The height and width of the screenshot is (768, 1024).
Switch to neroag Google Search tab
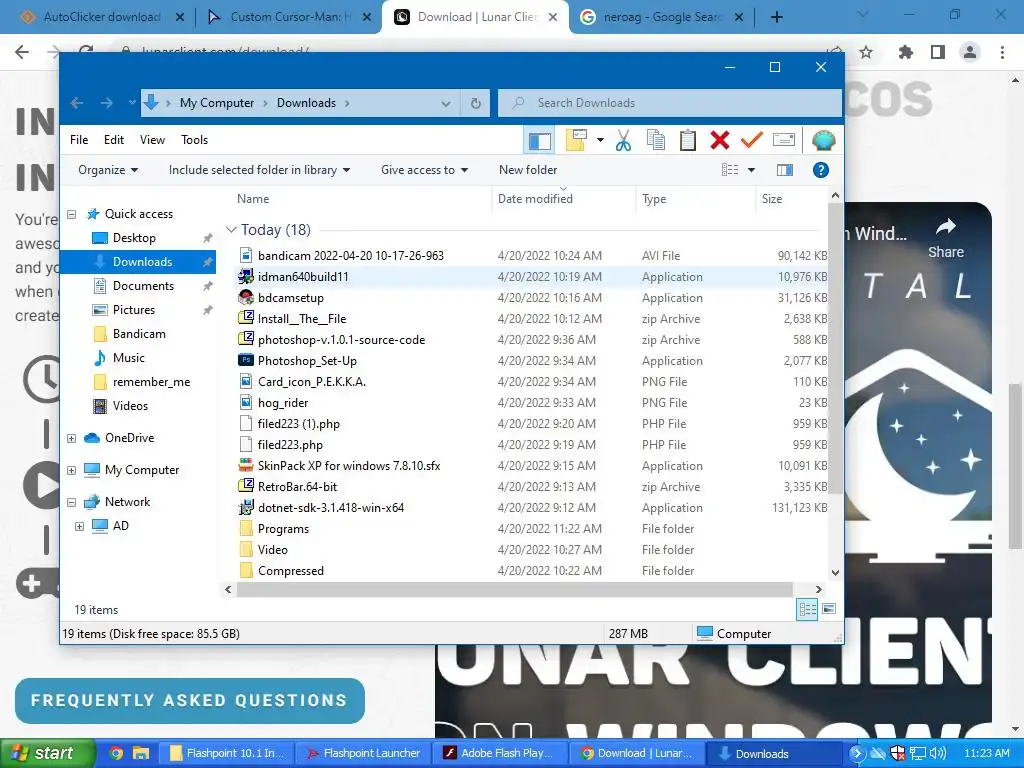coord(661,17)
